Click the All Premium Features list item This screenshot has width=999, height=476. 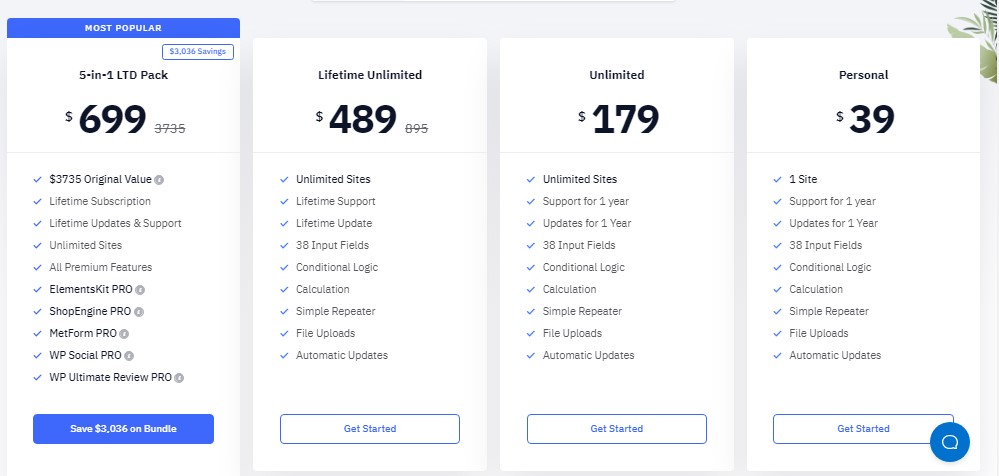coord(101,268)
